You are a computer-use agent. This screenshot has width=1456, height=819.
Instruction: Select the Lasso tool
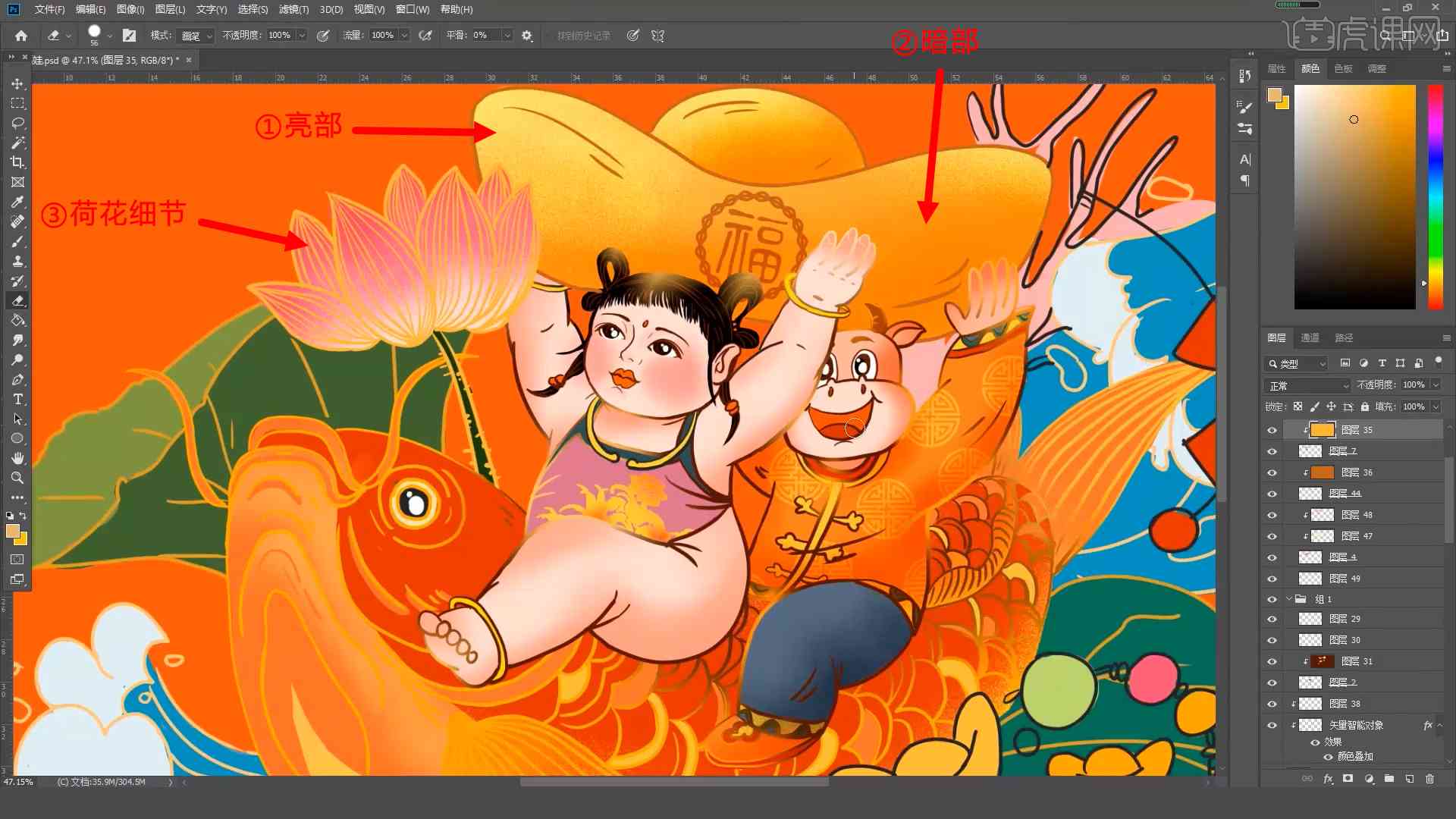(x=17, y=123)
